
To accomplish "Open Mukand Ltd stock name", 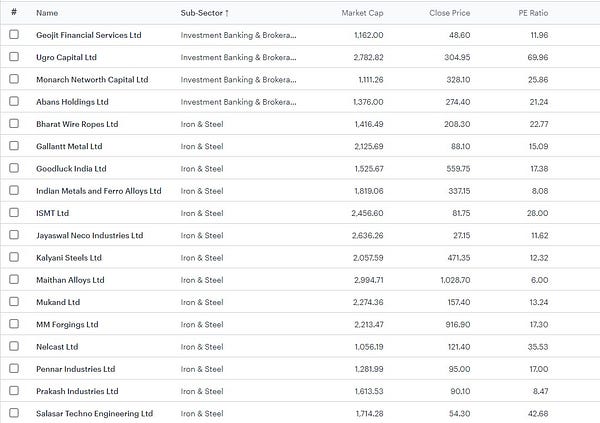I will (x=58, y=302).
